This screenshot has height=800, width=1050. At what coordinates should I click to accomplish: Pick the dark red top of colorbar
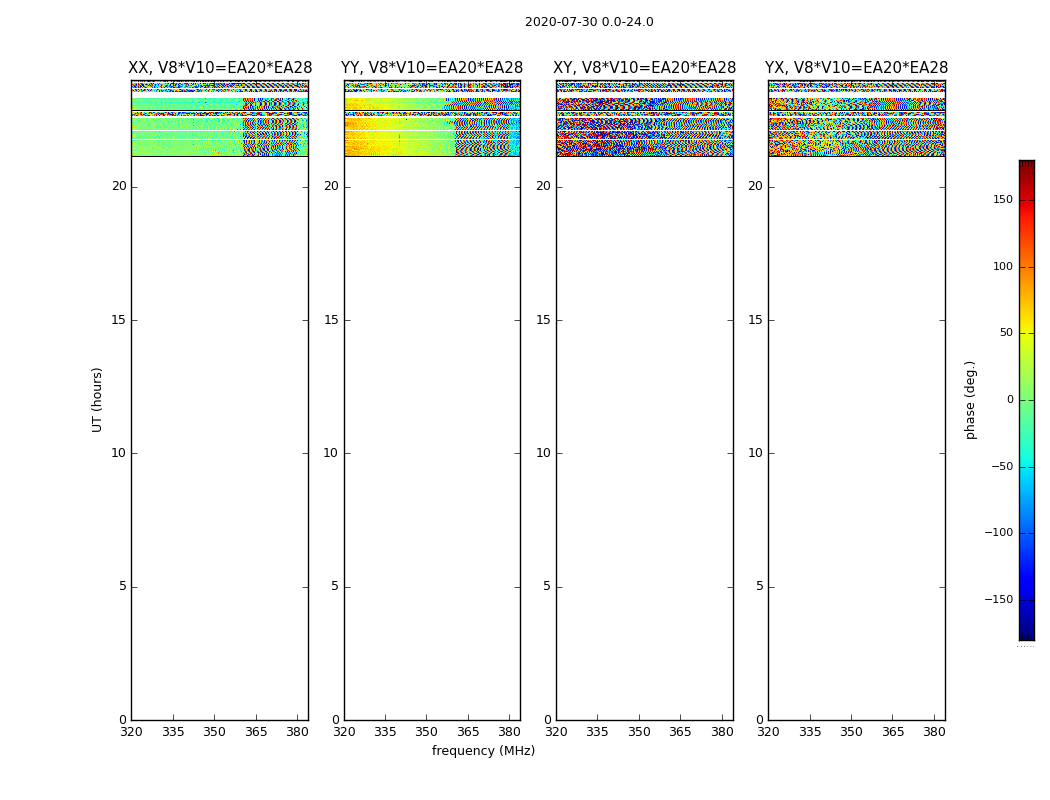[1026, 165]
